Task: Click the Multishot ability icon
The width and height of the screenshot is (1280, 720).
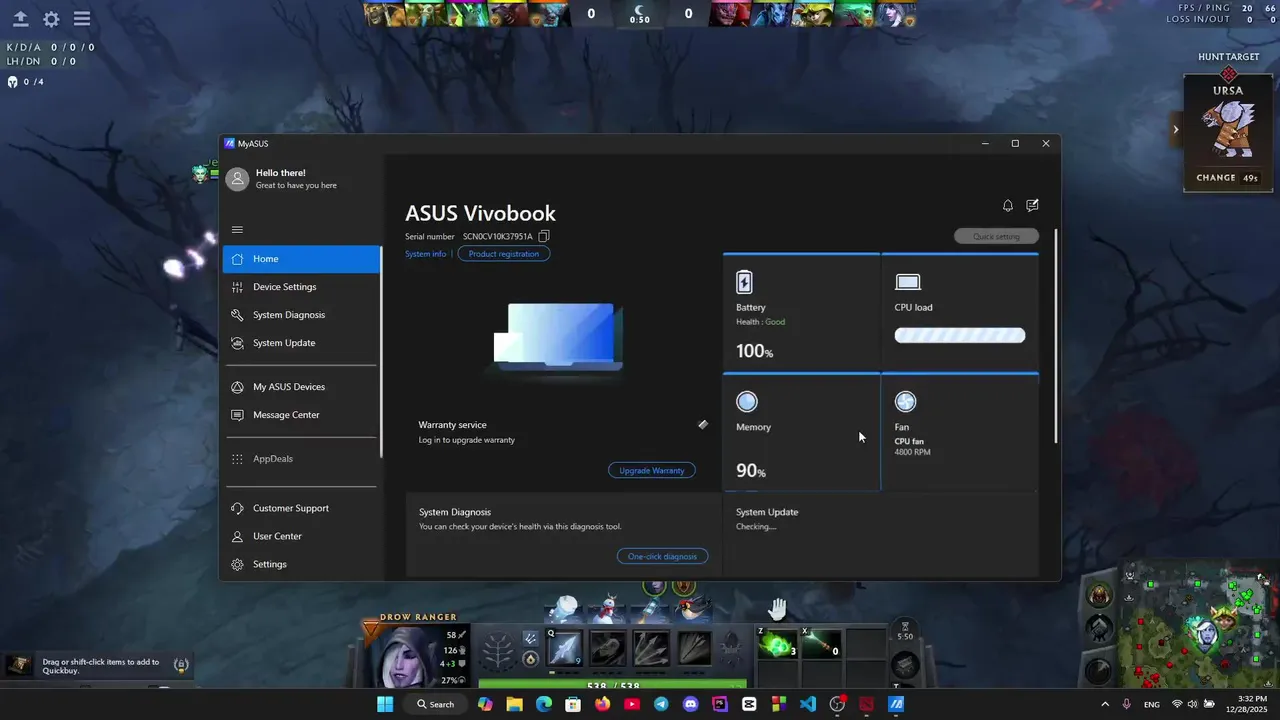Action: coord(651,648)
